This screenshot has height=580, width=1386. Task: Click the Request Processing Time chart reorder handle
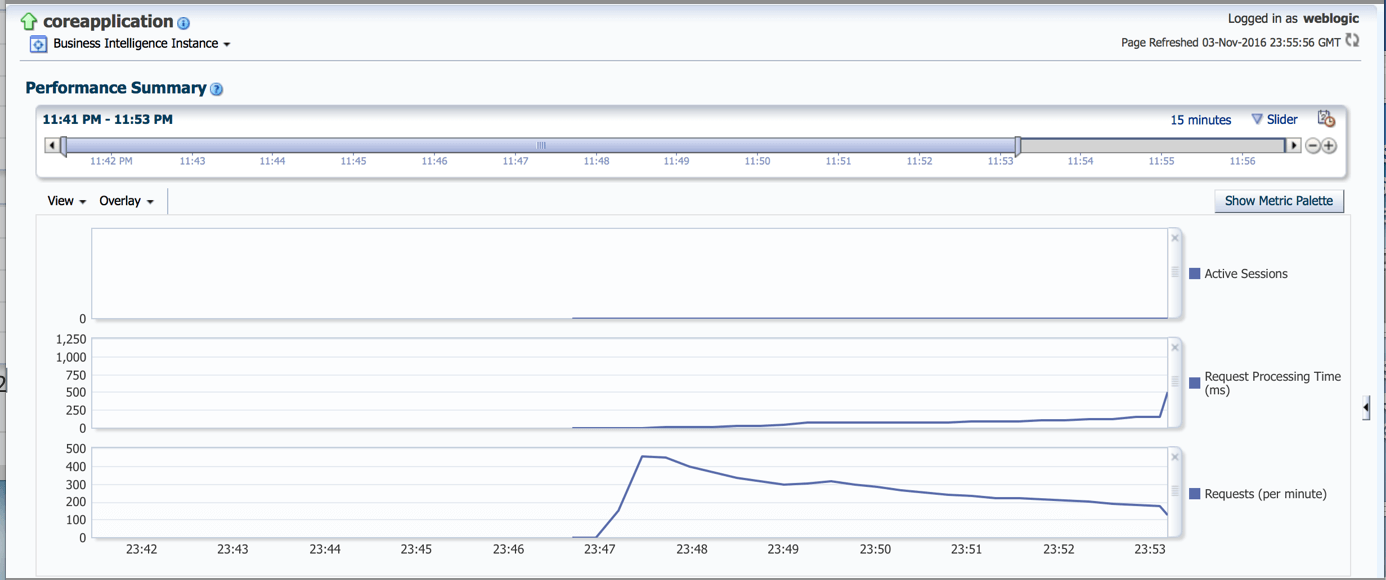1175,382
